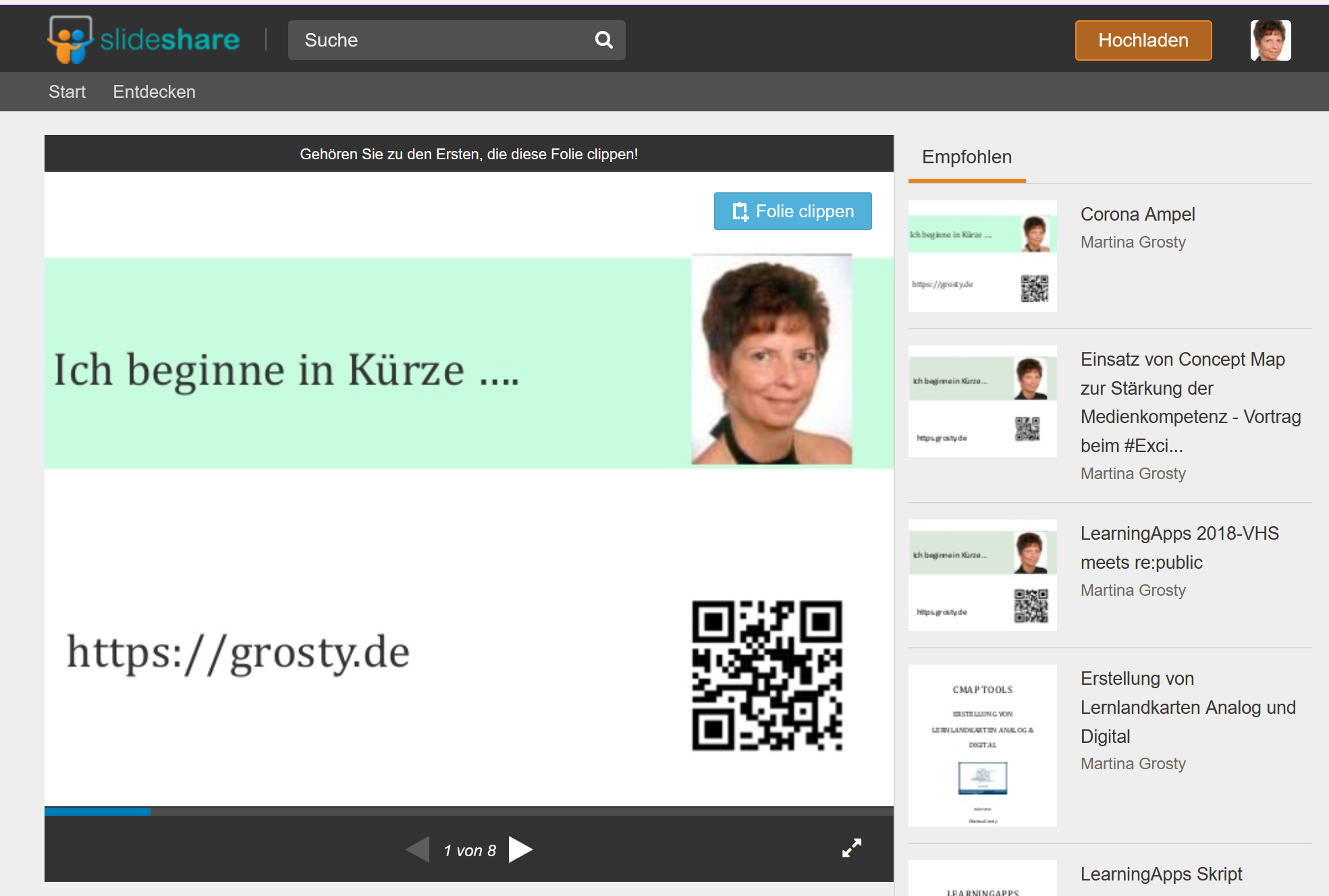
Task: Click the Folie clippen button
Action: pyautogui.click(x=792, y=211)
